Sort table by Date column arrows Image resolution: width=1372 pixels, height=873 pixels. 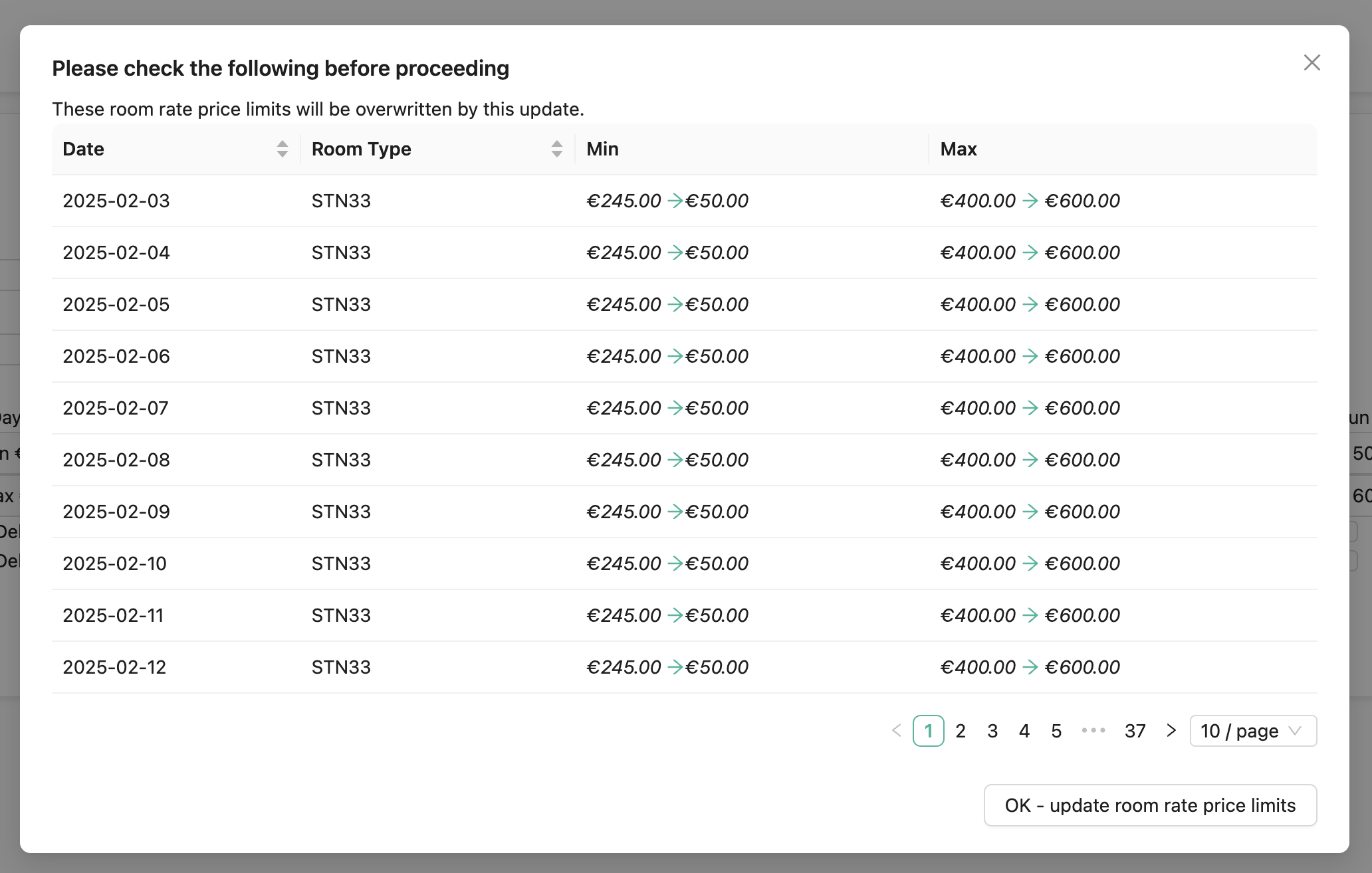point(283,149)
